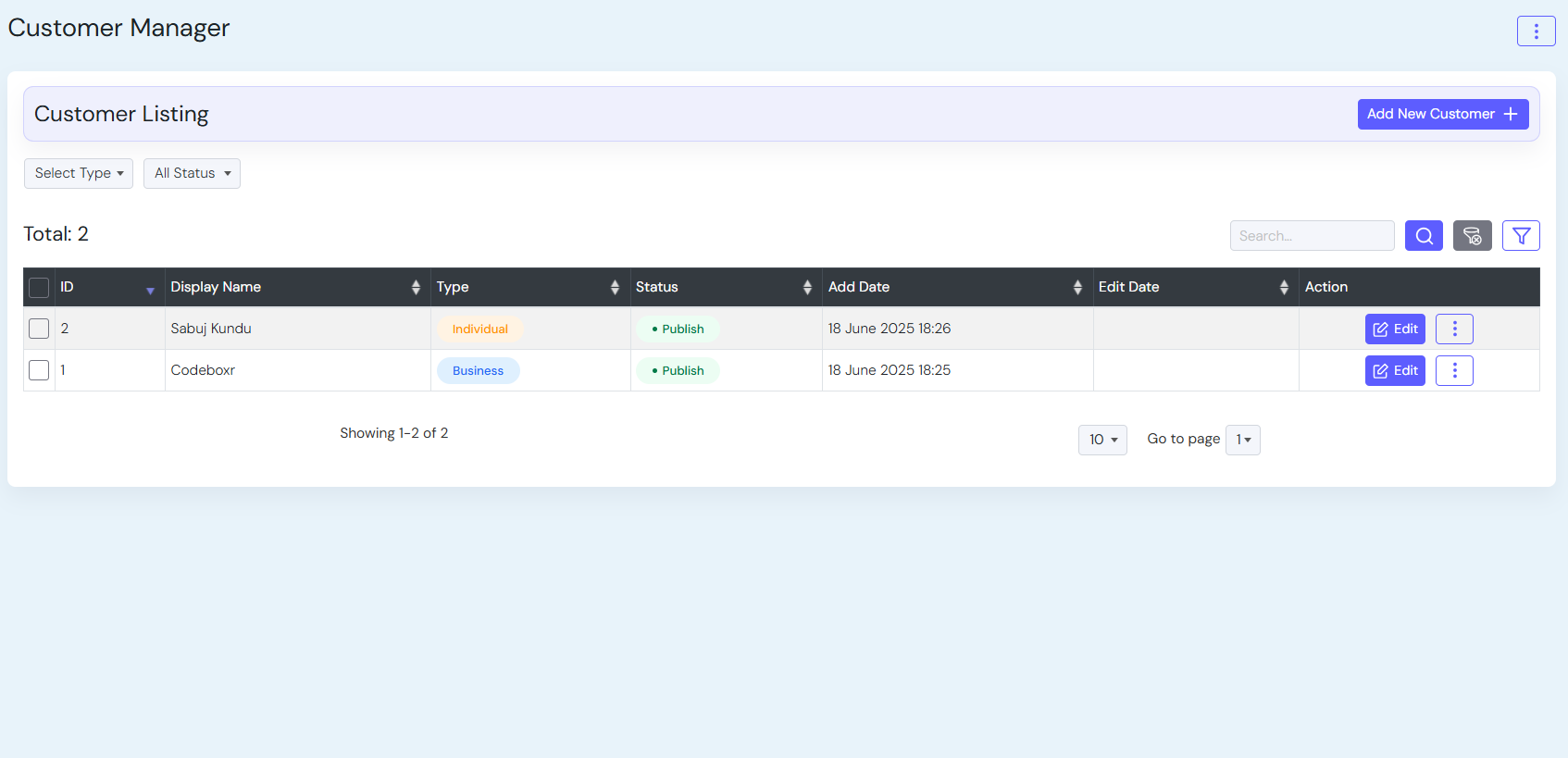Check the checkbox for Sabuj Kundu row
Screen dimensions: 1568x758
point(39,329)
